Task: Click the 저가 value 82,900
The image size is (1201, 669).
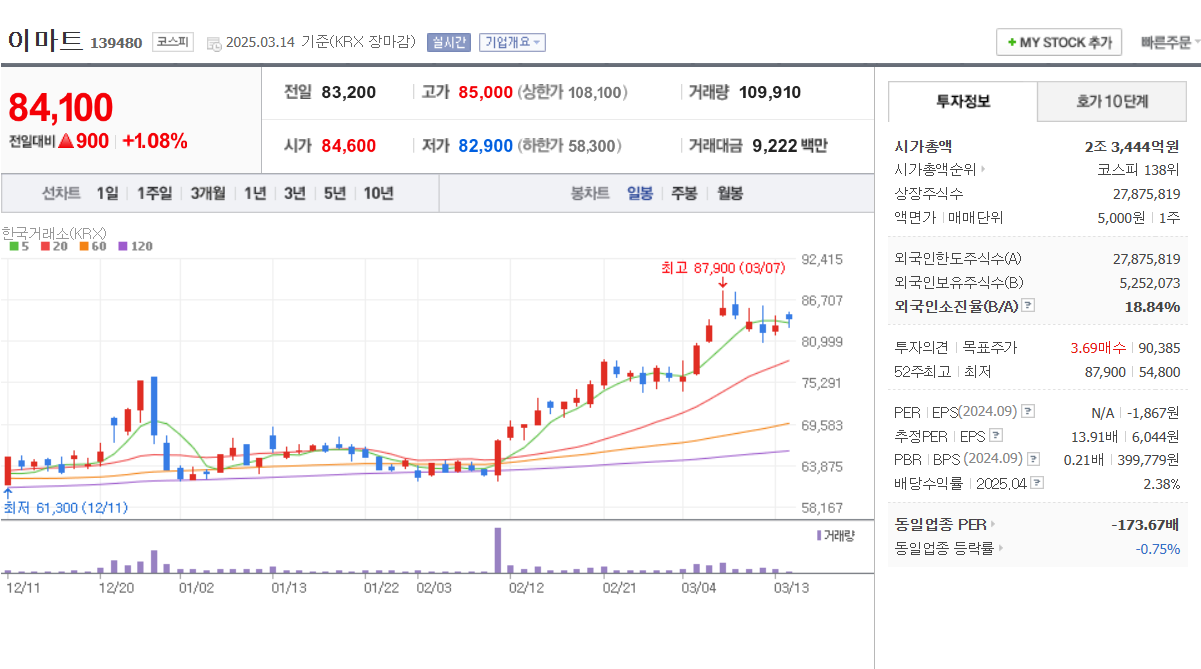Action: pos(485,146)
